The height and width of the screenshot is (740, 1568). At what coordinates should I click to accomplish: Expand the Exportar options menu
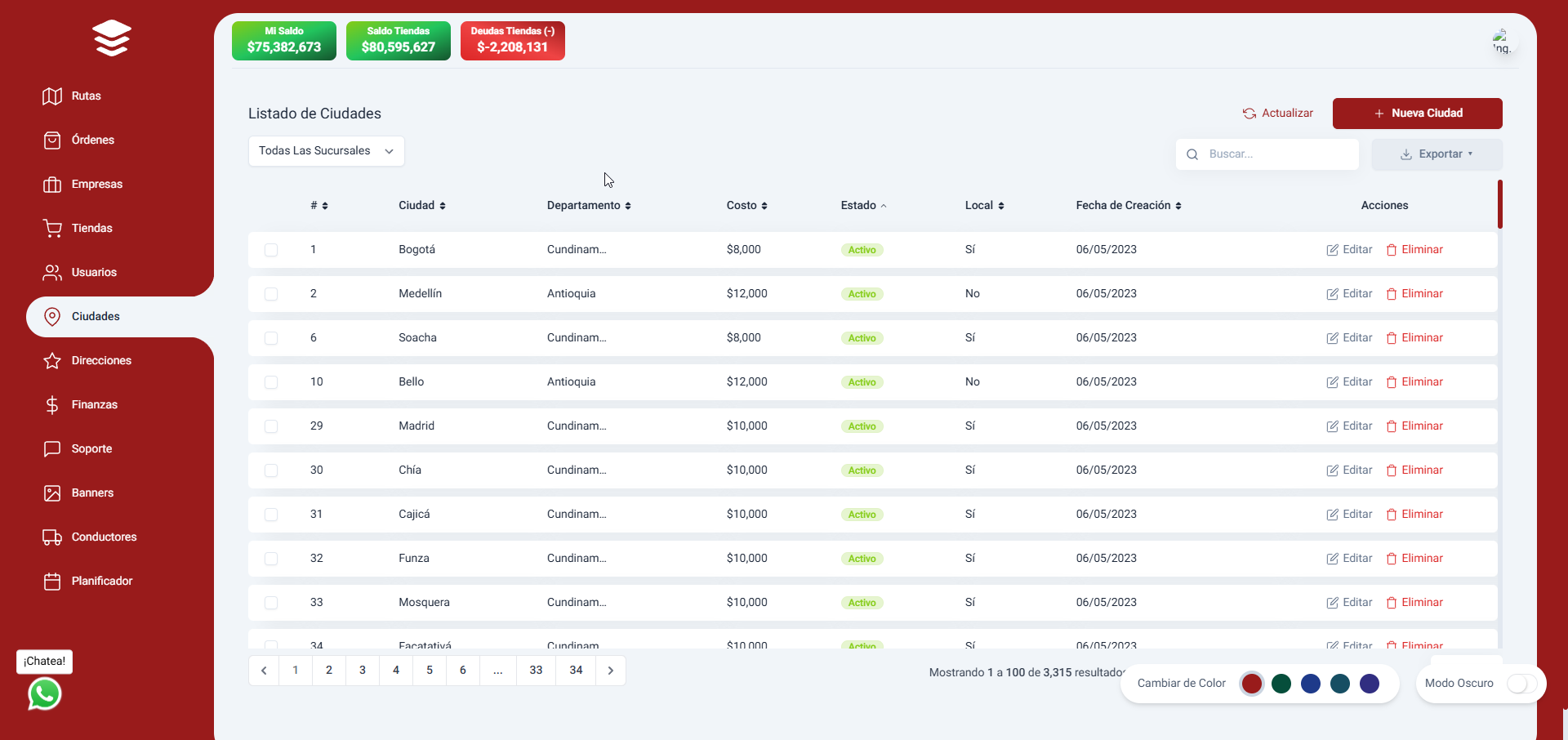point(1436,154)
